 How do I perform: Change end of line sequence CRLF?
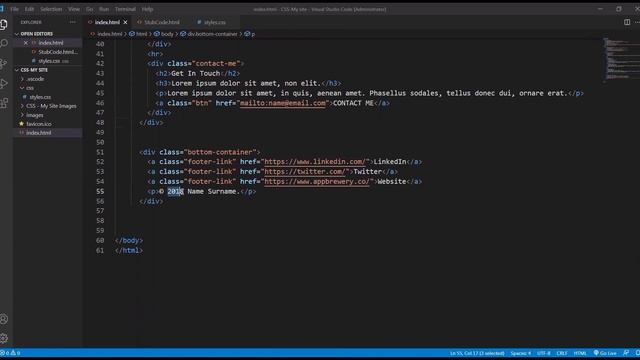coord(562,353)
